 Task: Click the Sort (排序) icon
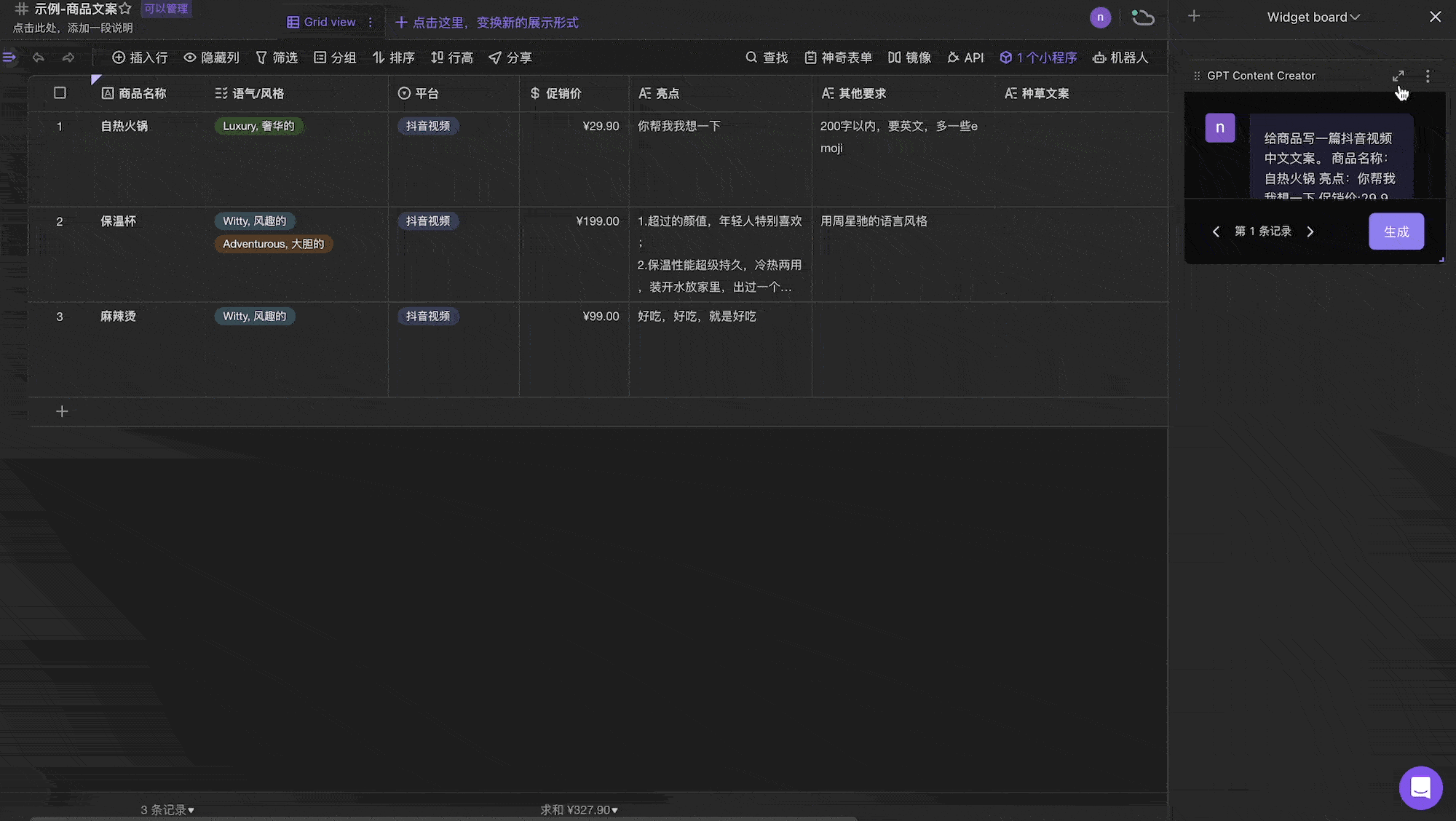[x=379, y=57]
